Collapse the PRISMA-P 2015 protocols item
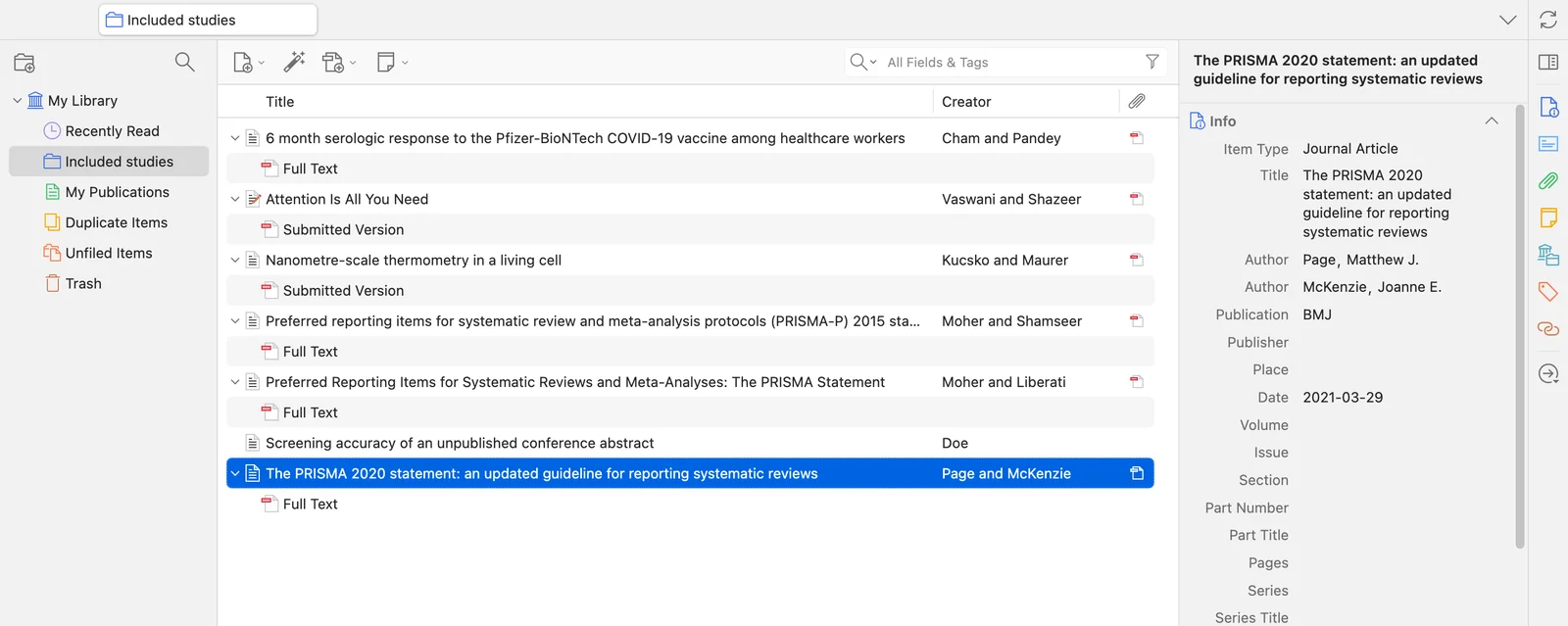The width and height of the screenshot is (1568, 626). pos(235,320)
